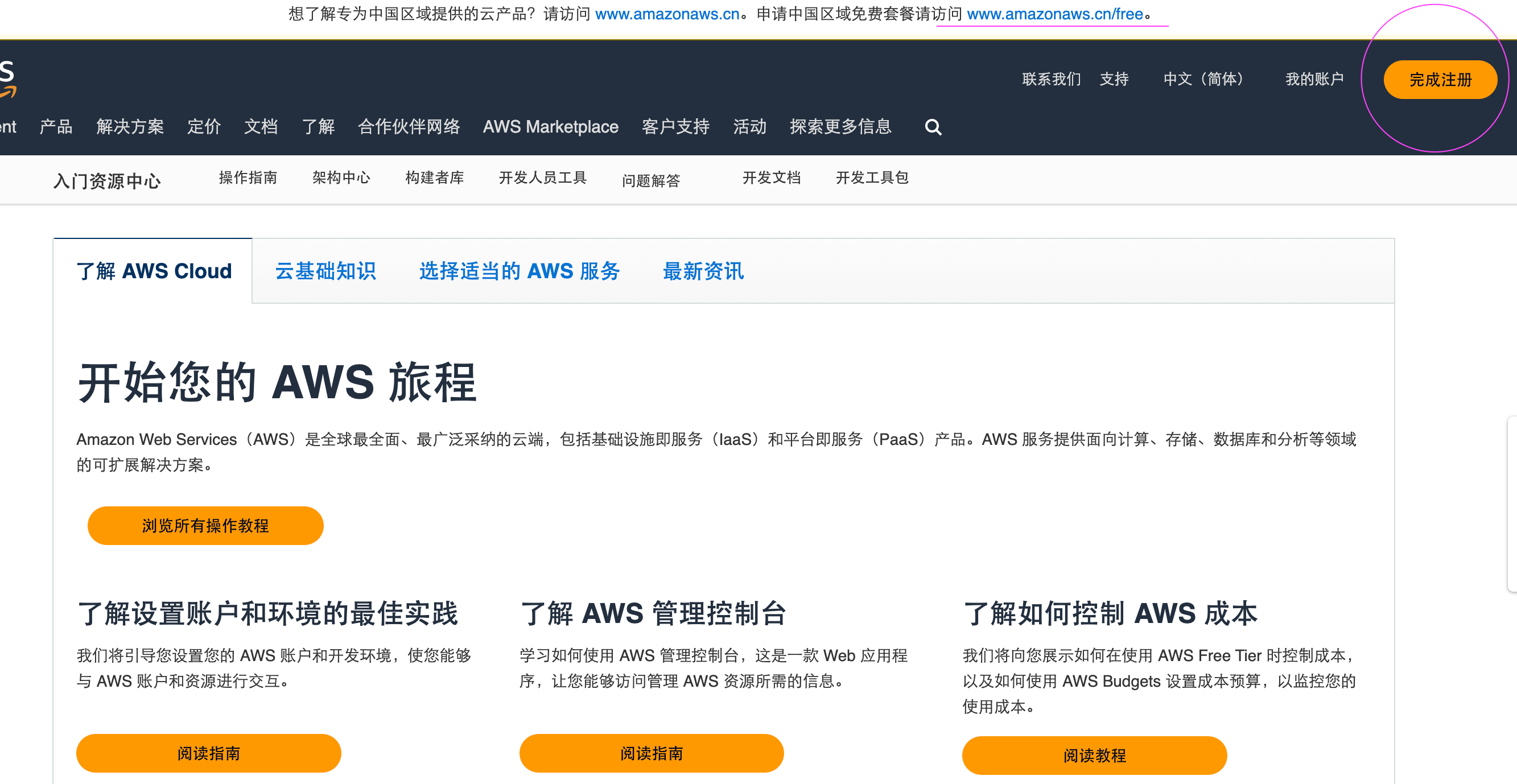Click the 完成注册 button
1517x784 pixels.
click(1440, 80)
